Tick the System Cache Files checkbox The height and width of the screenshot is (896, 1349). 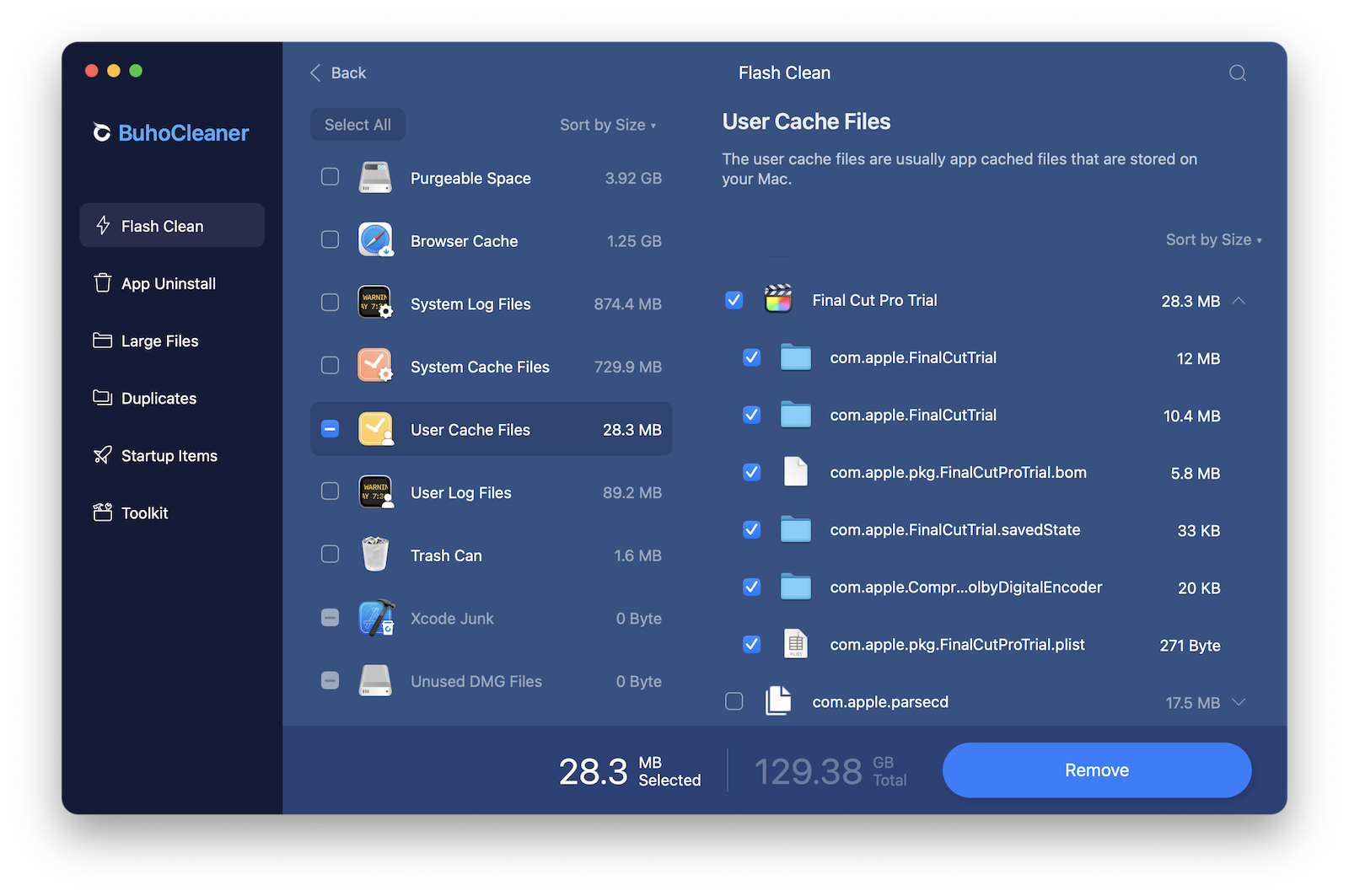click(330, 366)
